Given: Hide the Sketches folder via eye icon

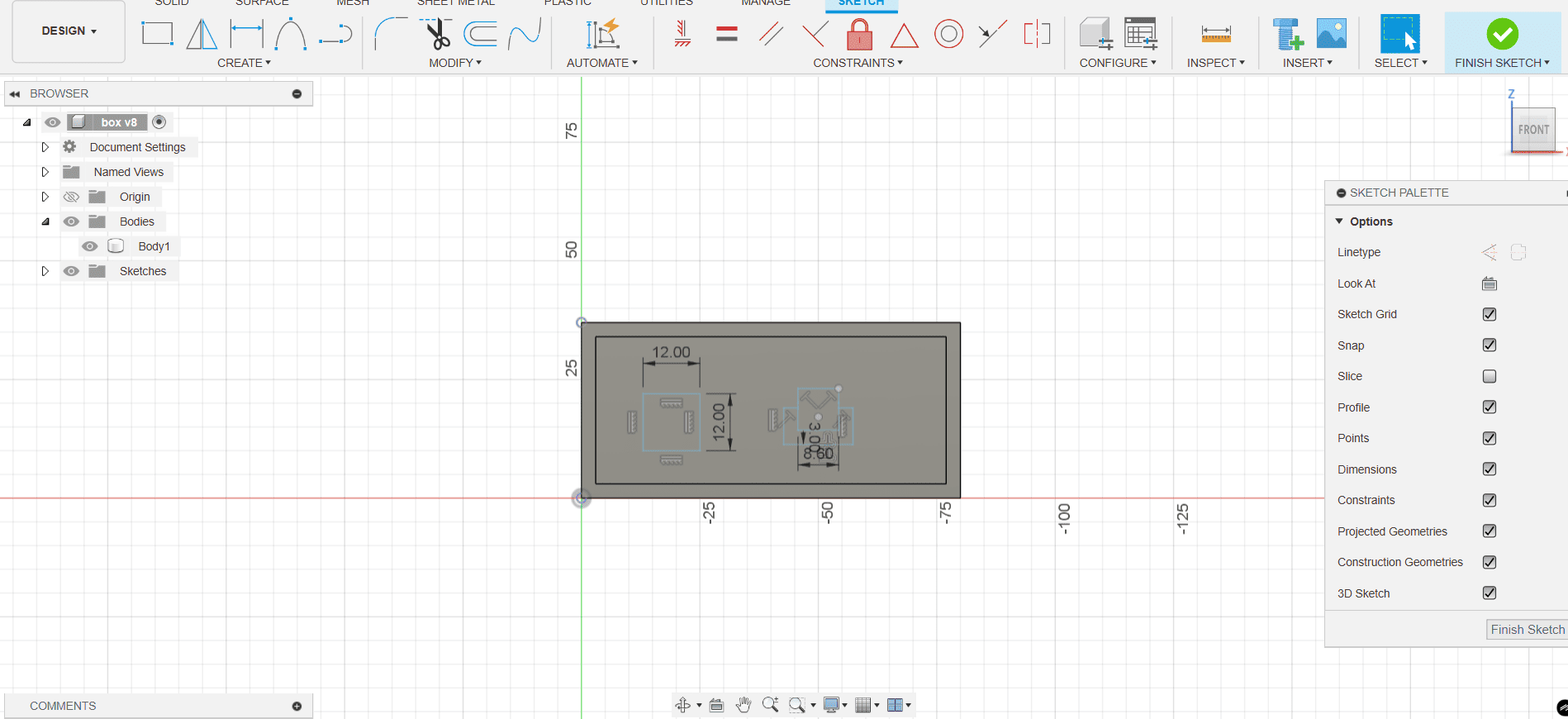Looking at the screenshot, I should [x=72, y=271].
